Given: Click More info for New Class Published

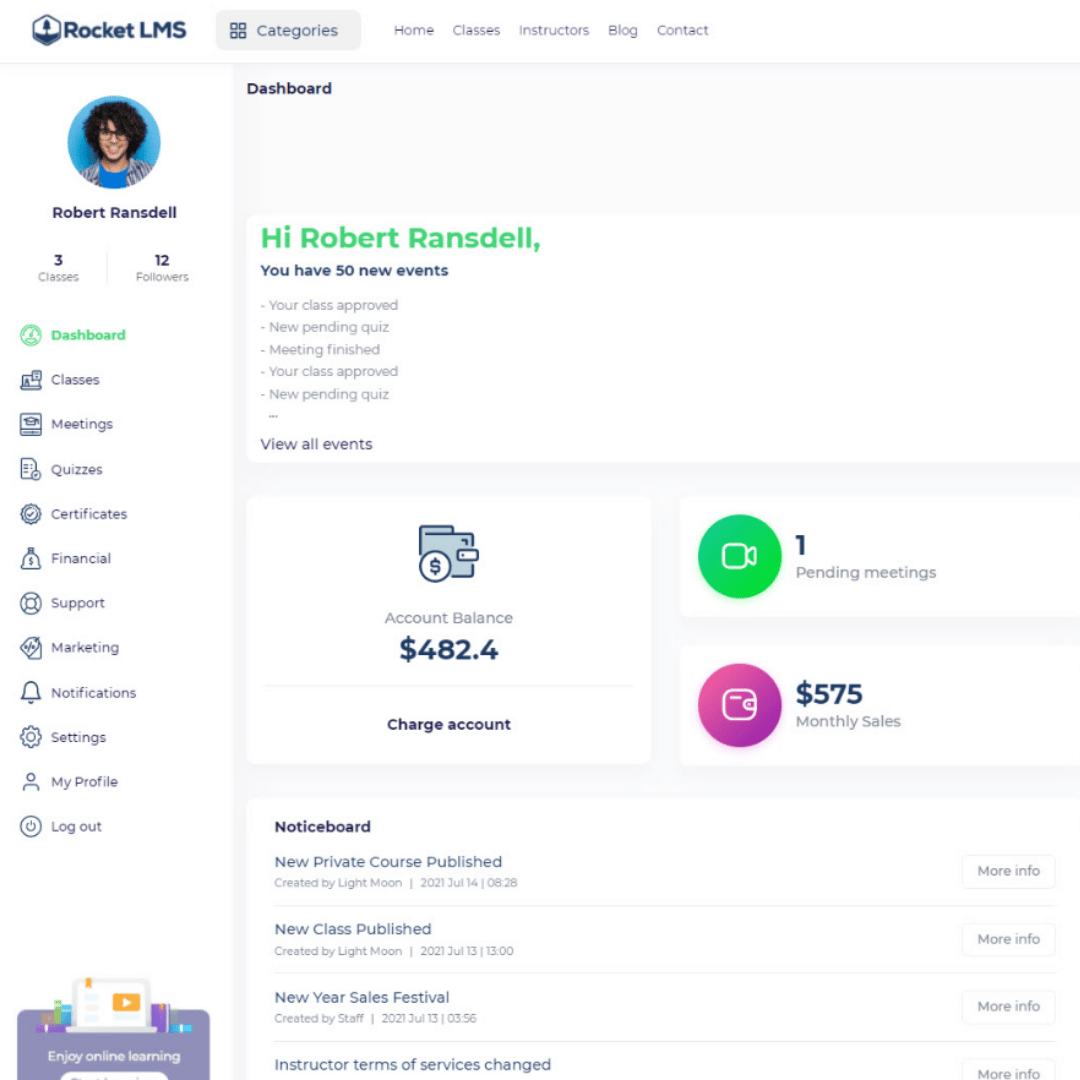Looking at the screenshot, I should point(1008,939).
